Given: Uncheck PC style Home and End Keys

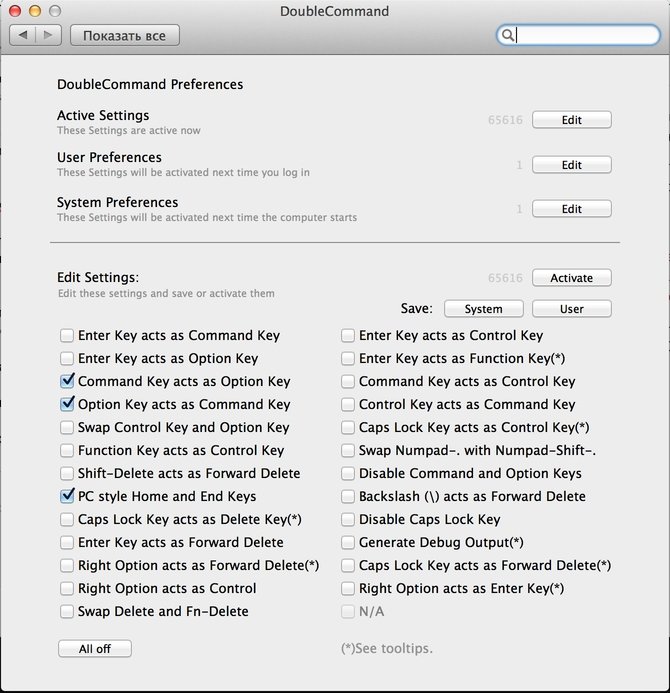Looking at the screenshot, I should point(67,496).
